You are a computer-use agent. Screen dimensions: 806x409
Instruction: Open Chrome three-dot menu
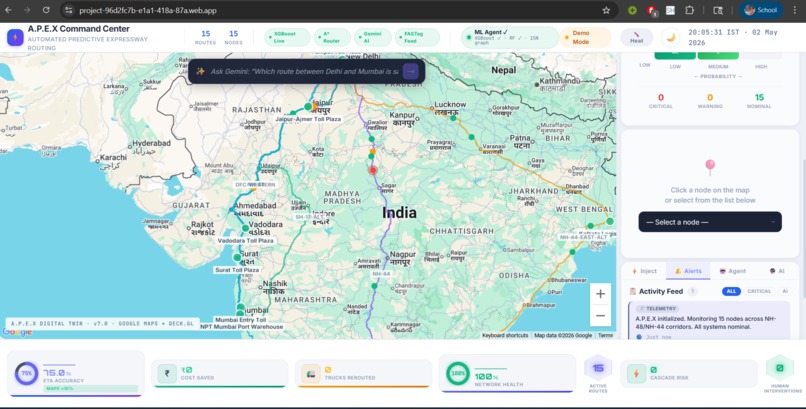pos(795,10)
